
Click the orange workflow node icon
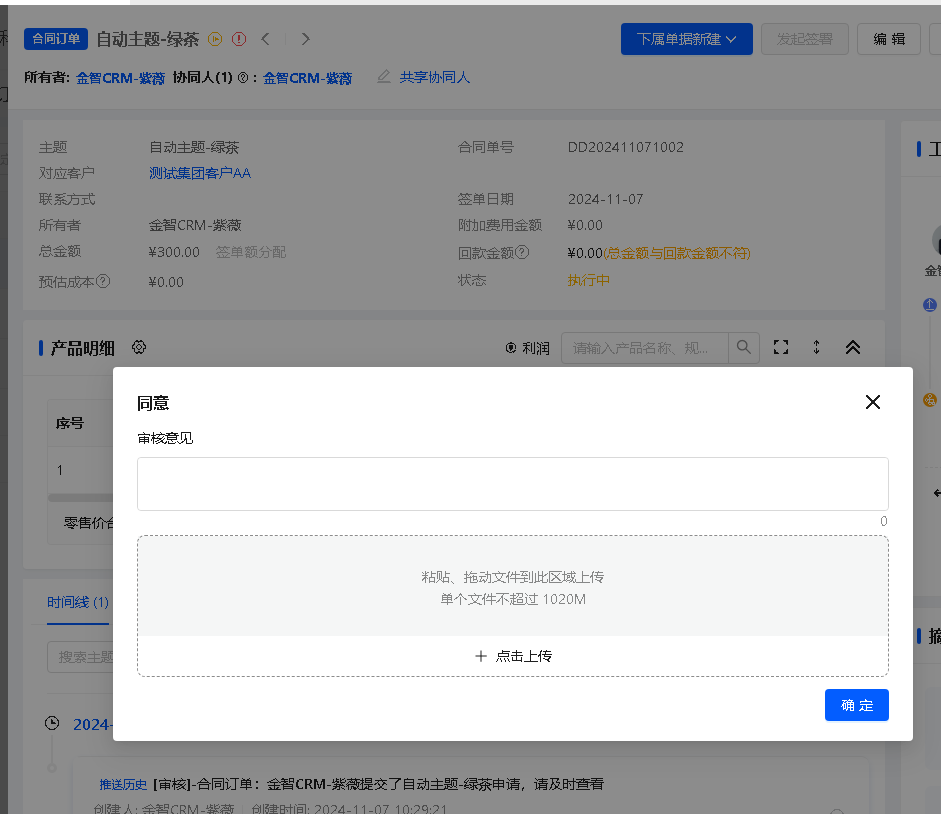coord(930,399)
